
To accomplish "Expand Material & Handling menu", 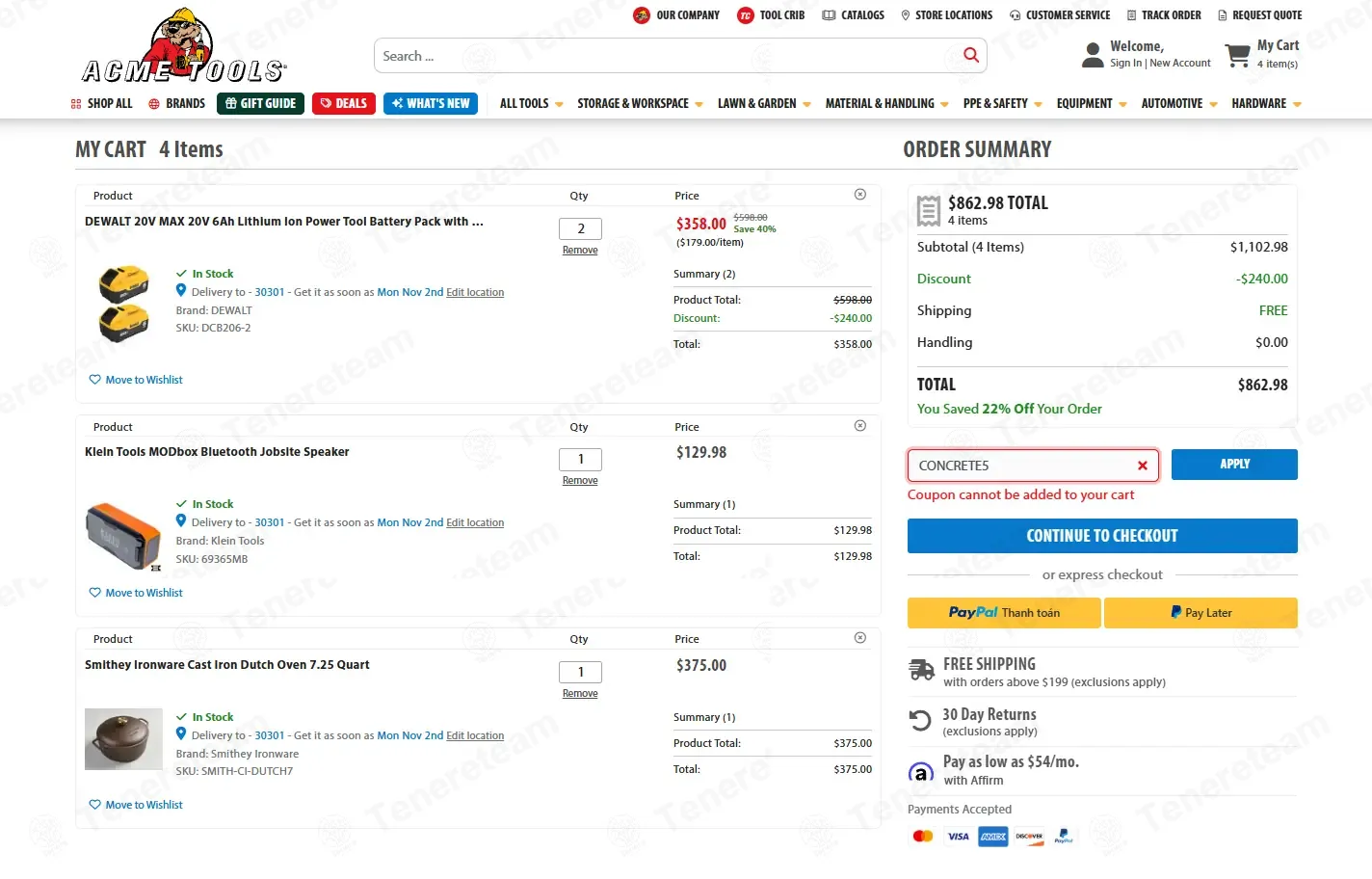I will point(886,103).
